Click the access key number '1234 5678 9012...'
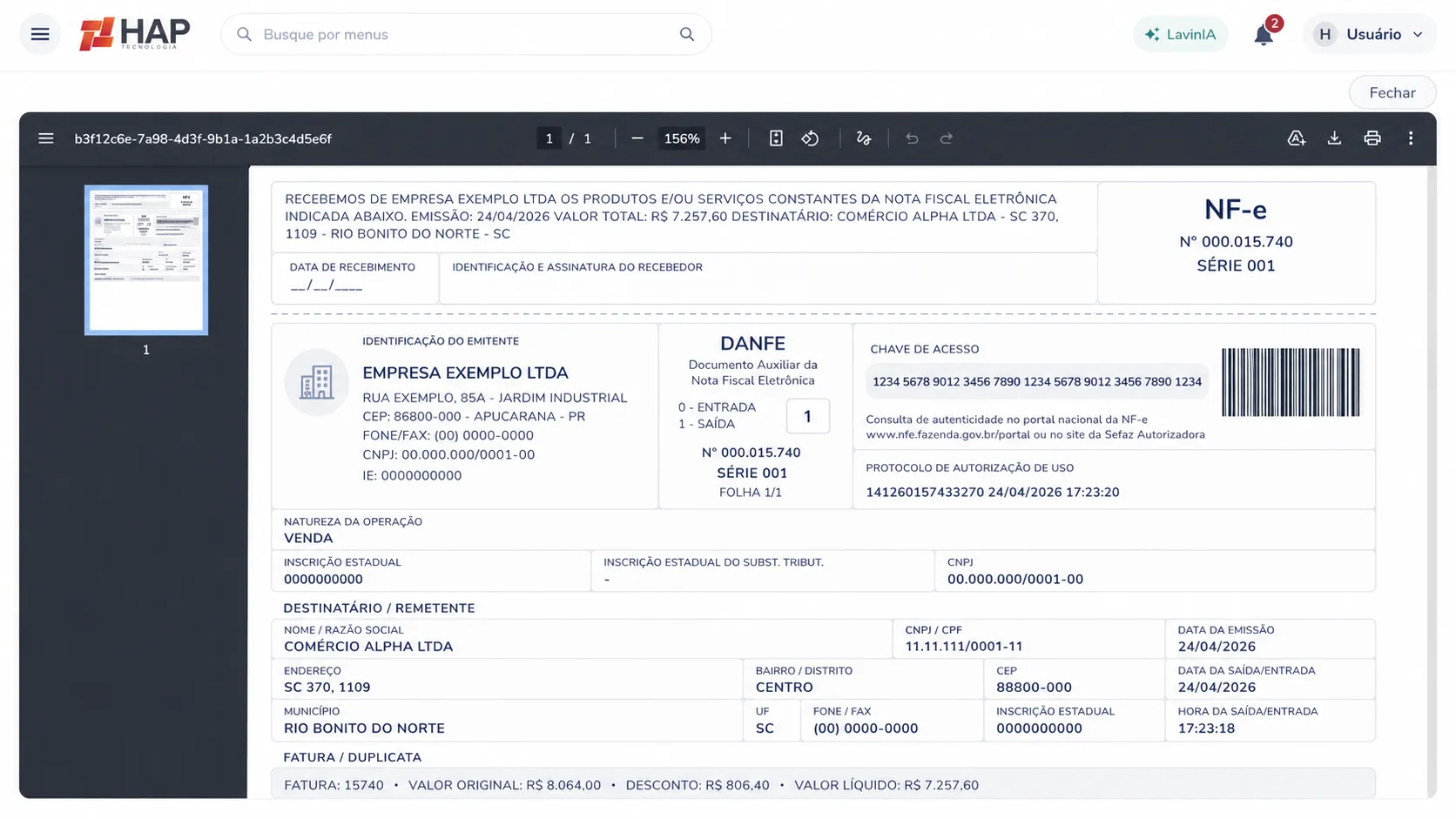Screen dimensions: 1456x819 click(1037, 382)
